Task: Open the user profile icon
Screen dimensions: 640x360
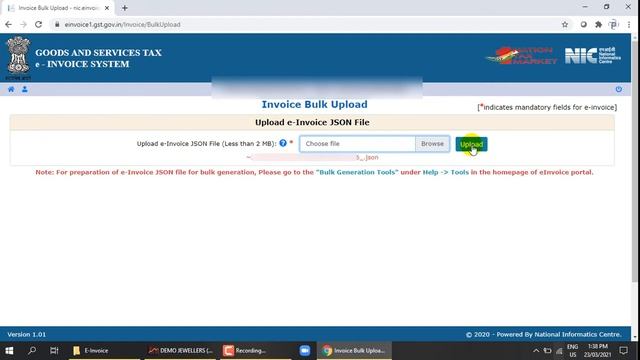Action: 24,89
